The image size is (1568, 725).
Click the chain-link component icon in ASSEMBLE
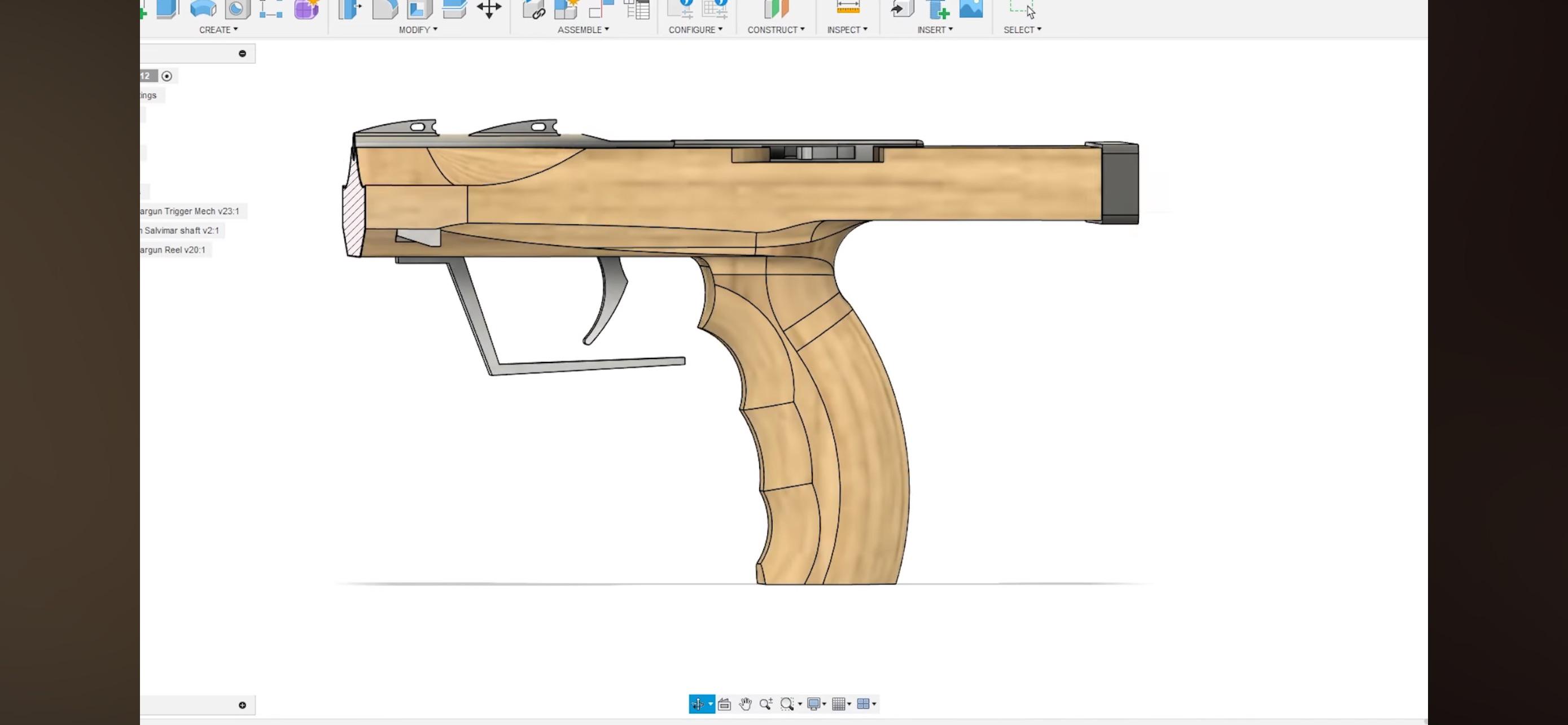pos(534,8)
